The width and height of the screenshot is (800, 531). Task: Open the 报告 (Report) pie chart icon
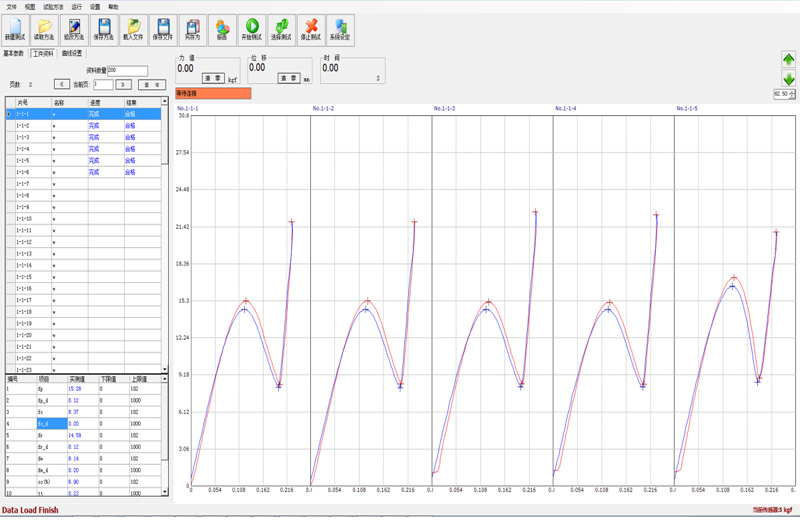222,28
